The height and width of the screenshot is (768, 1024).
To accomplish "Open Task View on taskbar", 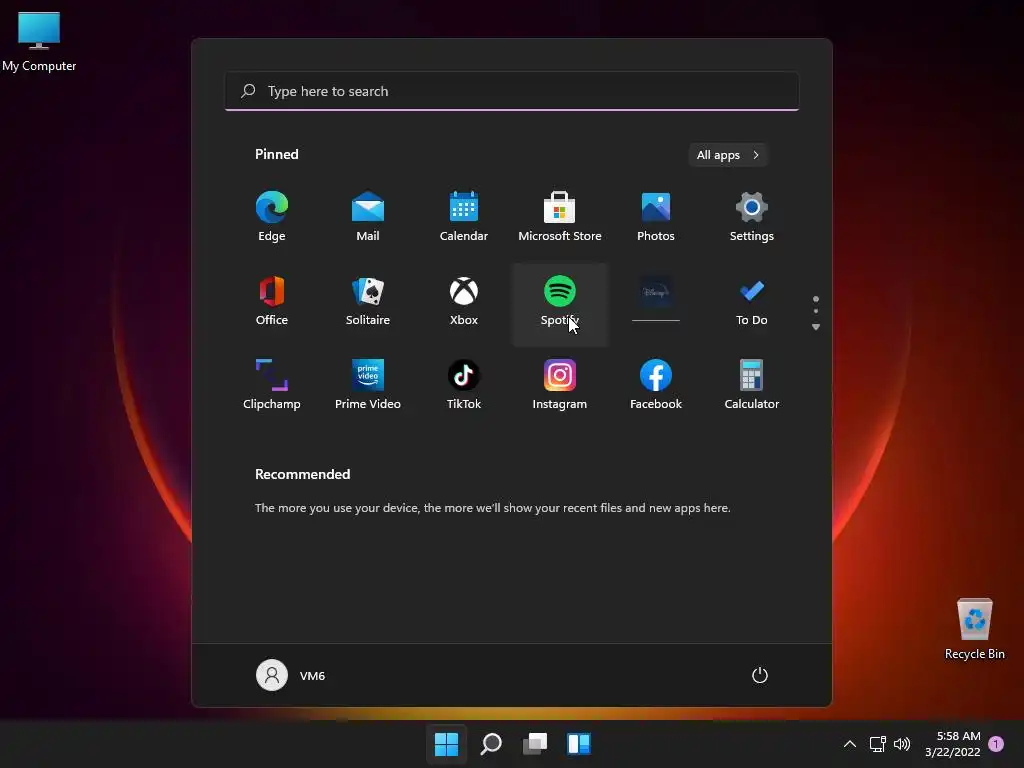I will tap(535, 743).
